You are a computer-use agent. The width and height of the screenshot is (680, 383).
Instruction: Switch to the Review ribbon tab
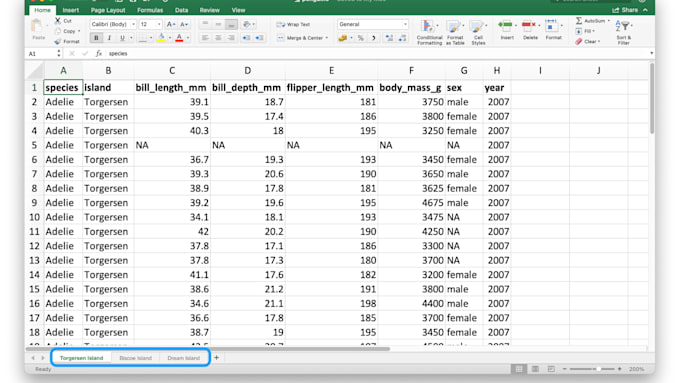coord(209,10)
